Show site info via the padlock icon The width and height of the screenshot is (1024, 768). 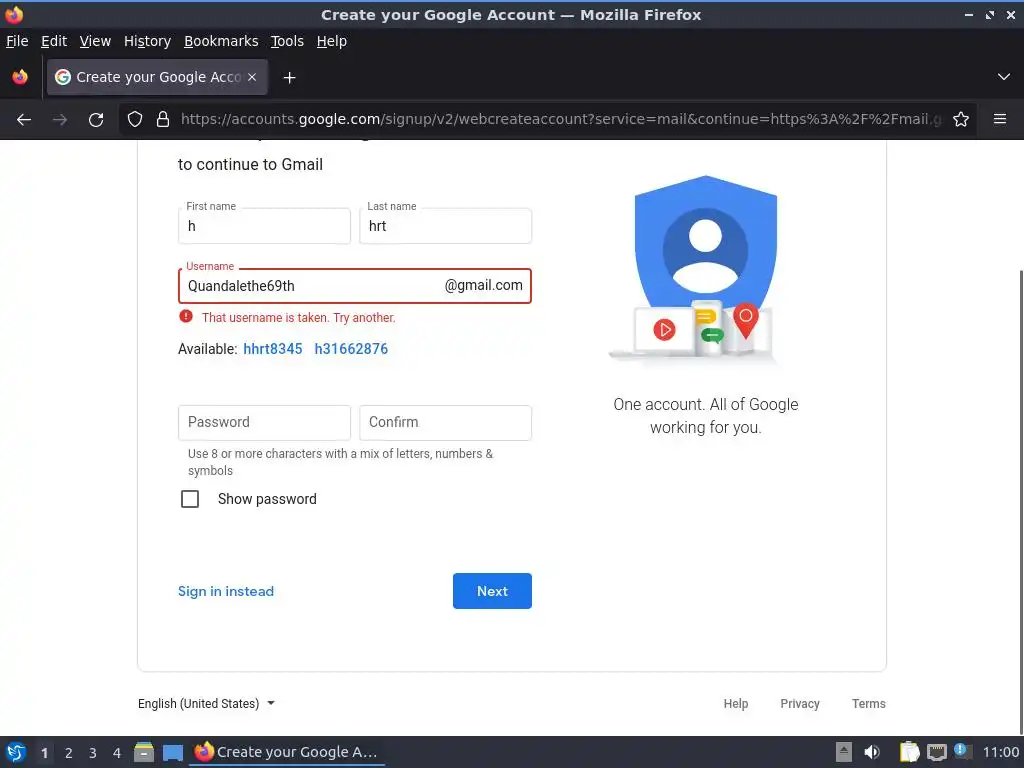coord(163,120)
